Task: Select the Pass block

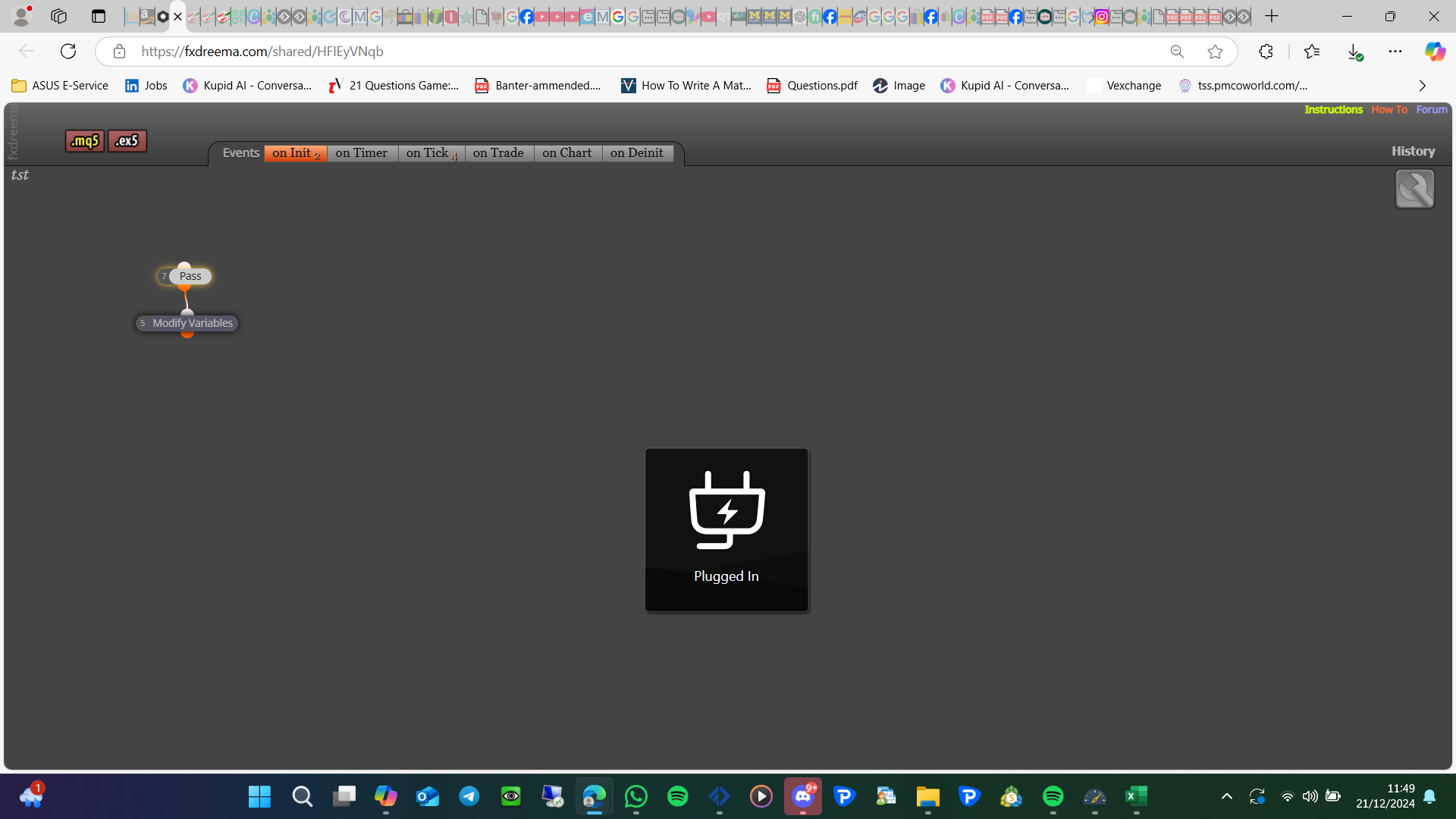Action: pos(190,276)
